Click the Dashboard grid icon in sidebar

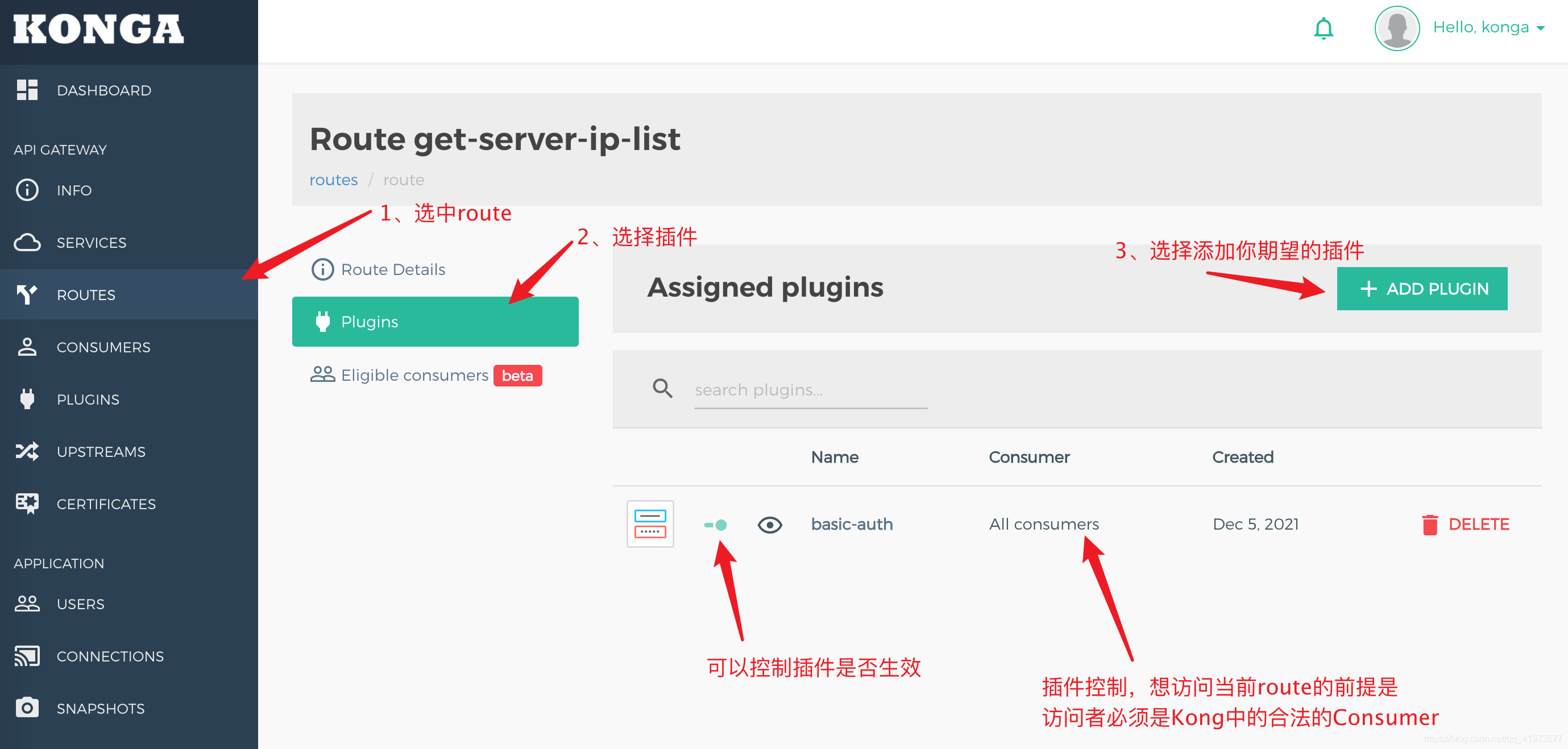point(27,90)
